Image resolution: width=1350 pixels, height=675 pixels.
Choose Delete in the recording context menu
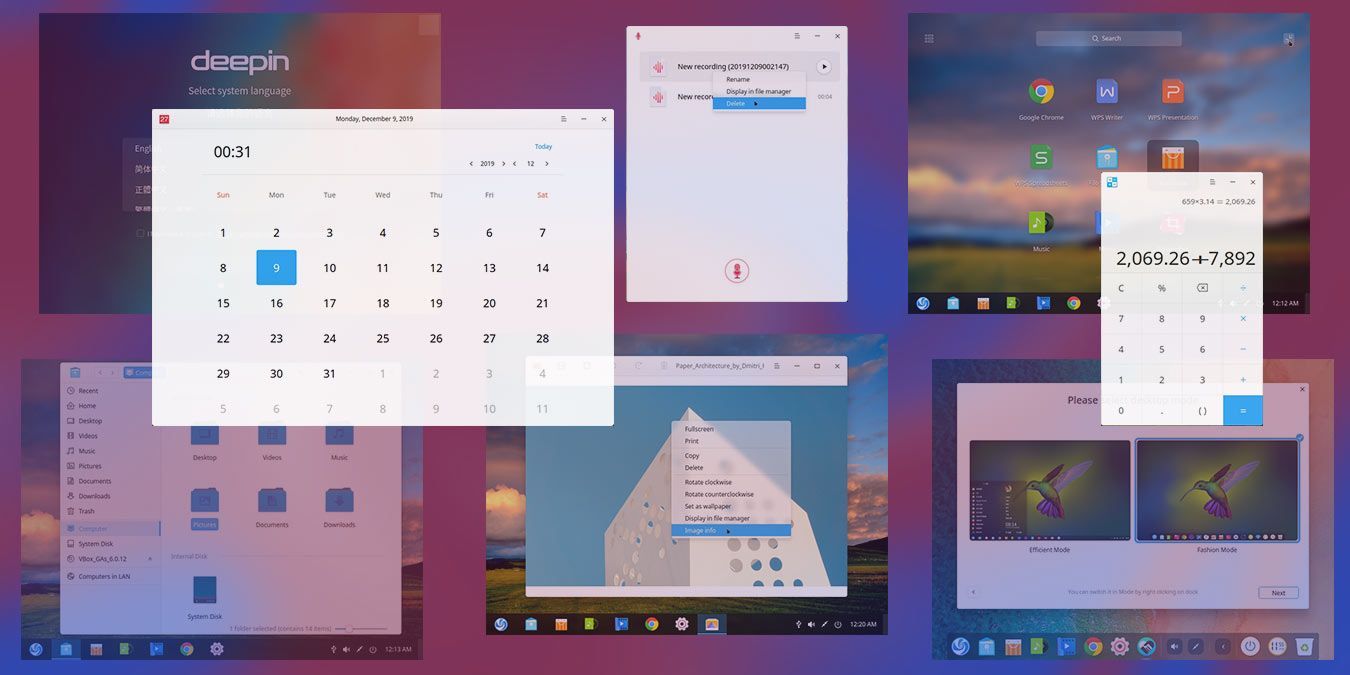pos(736,104)
